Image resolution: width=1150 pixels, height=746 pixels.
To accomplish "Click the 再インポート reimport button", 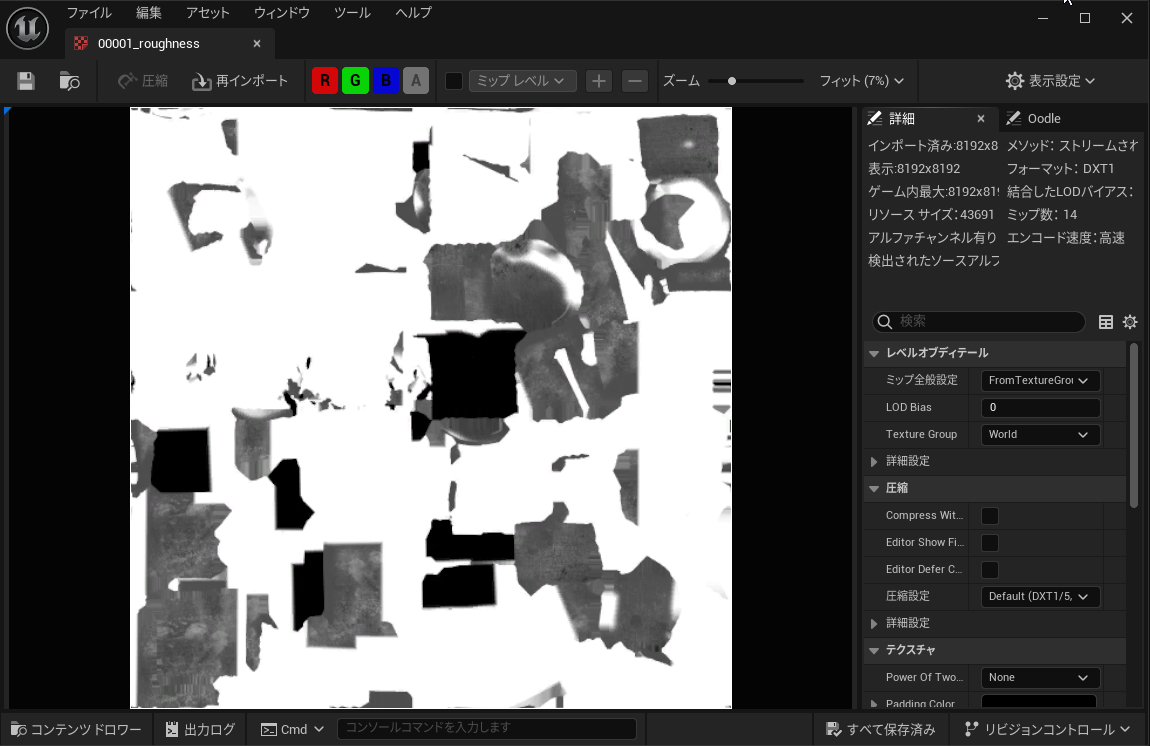I will click(x=240, y=81).
